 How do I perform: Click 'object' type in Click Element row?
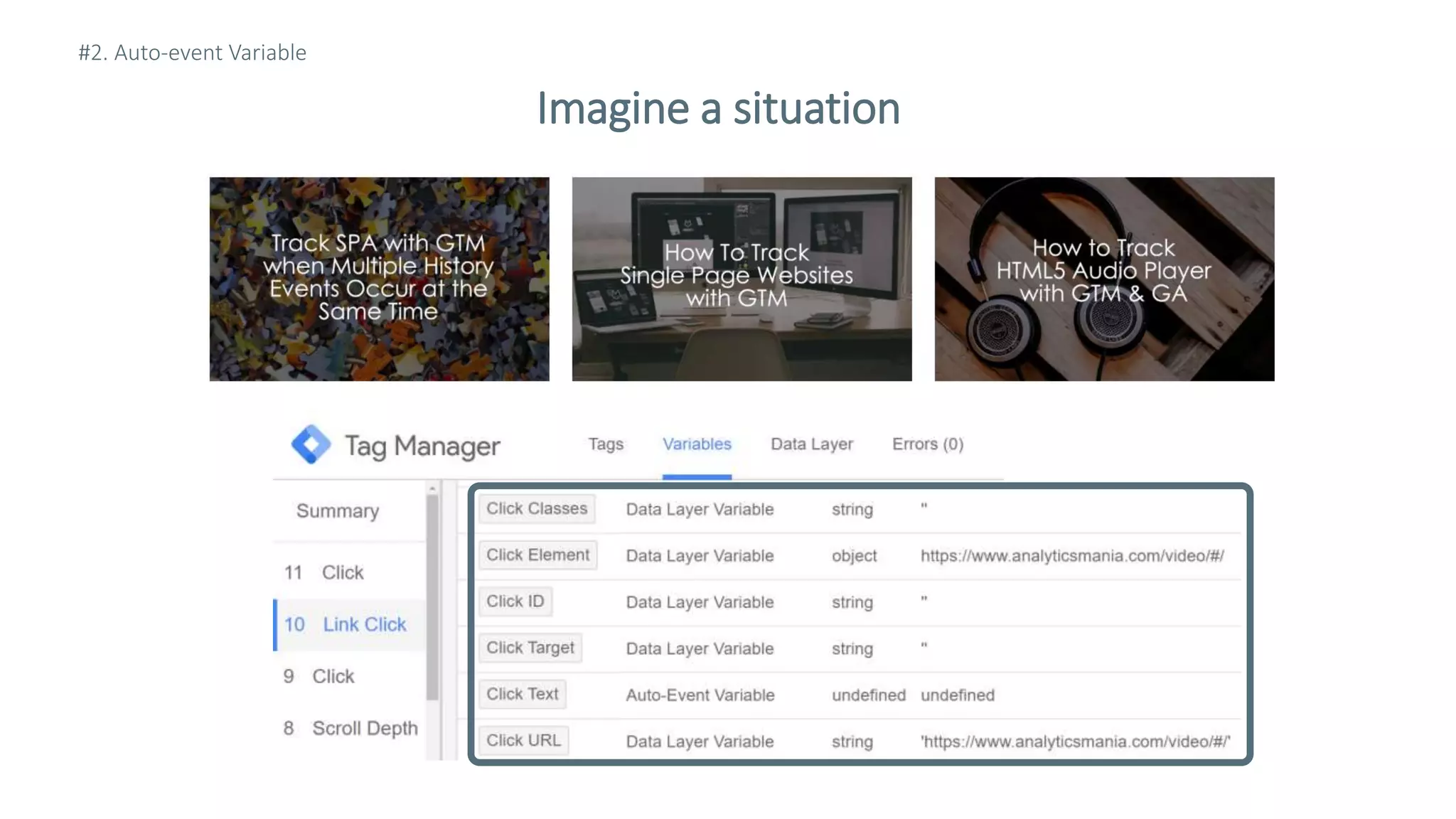[x=854, y=556]
